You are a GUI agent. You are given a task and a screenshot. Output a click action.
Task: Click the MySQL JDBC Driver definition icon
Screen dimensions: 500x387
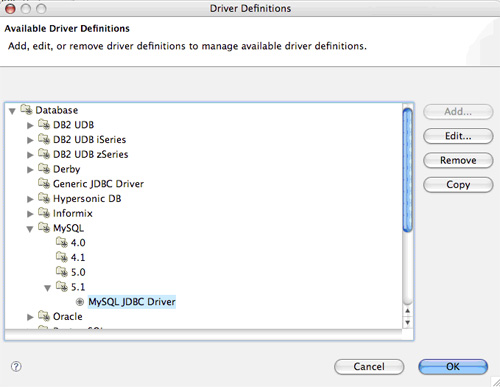pos(80,302)
